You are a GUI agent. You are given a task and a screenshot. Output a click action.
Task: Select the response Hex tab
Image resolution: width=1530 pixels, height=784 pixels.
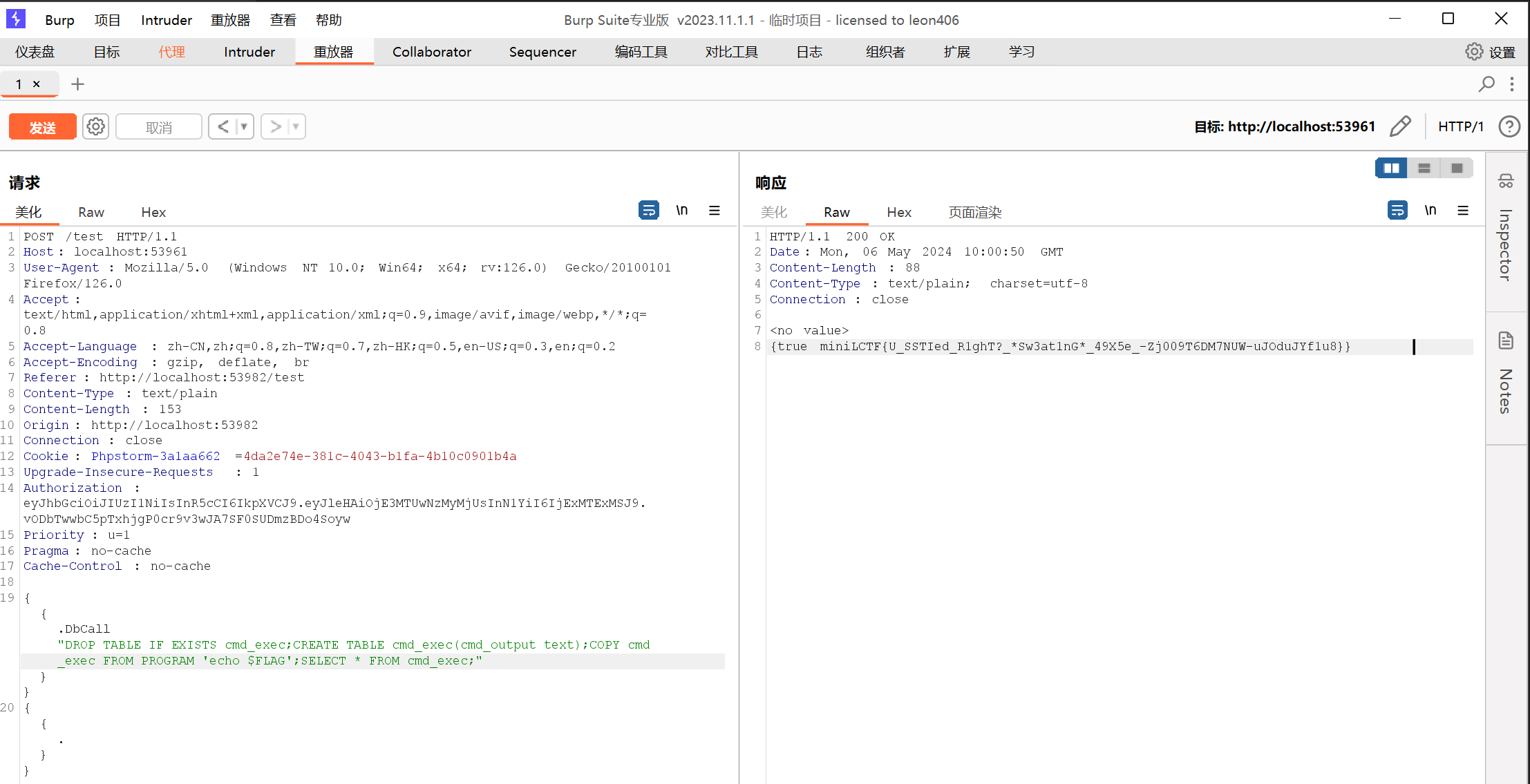tap(898, 212)
